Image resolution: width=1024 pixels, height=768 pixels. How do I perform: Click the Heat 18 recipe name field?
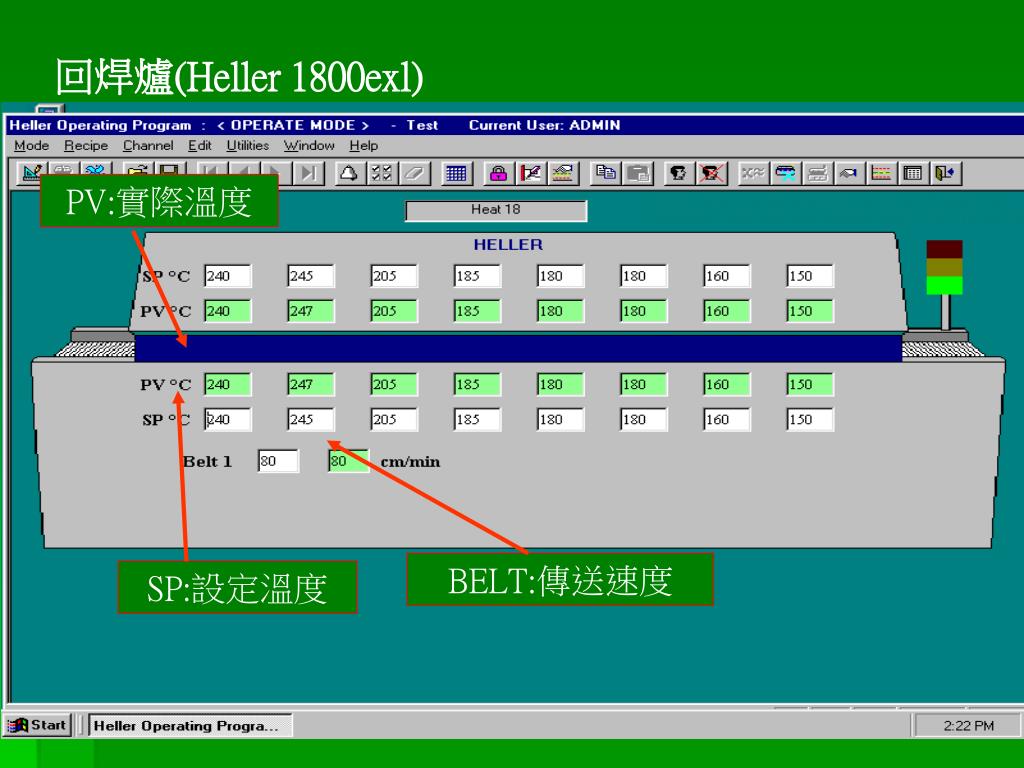(x=496, y=210)
